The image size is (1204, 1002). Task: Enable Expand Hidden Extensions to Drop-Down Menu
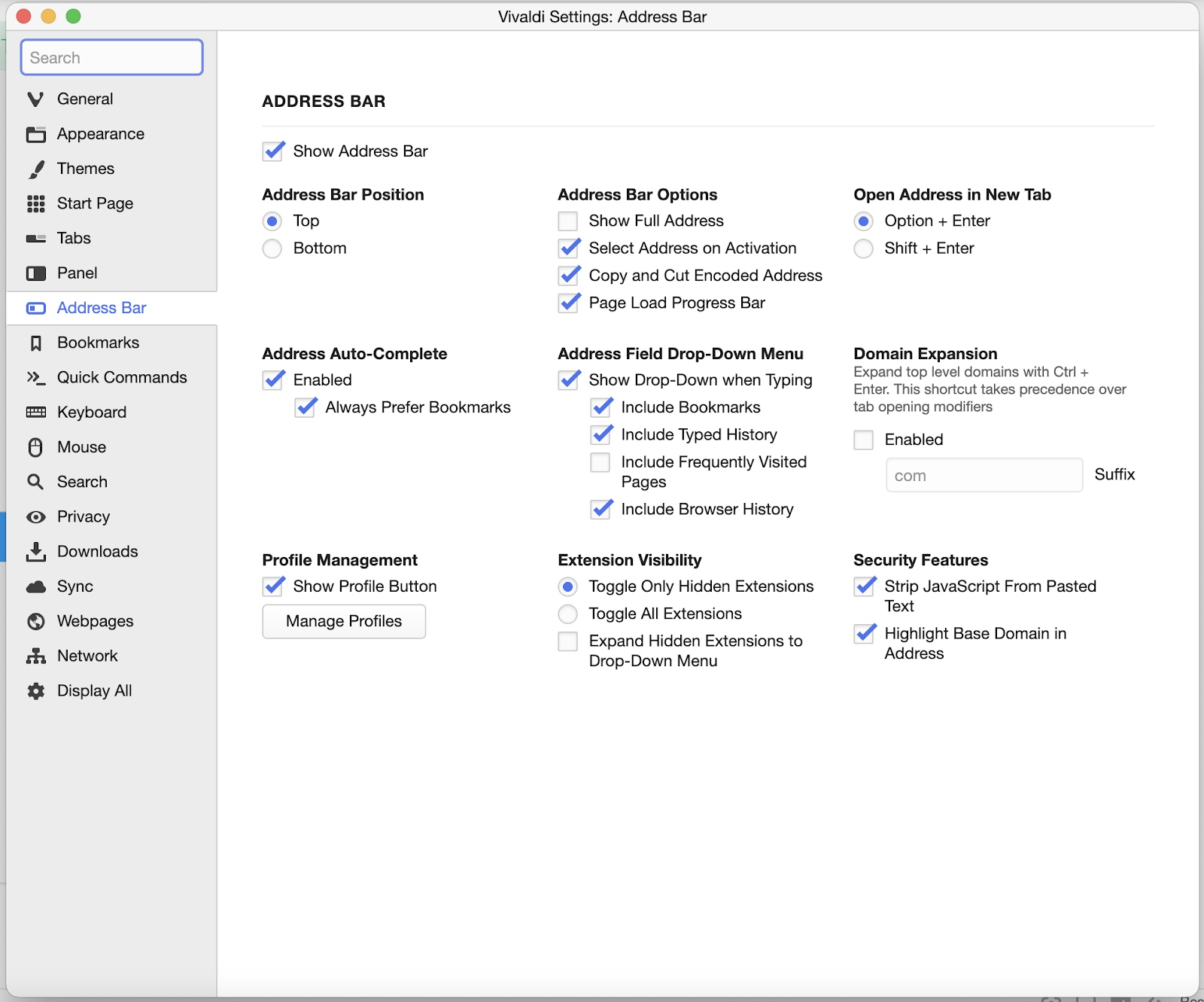click(x=568, y=641)
